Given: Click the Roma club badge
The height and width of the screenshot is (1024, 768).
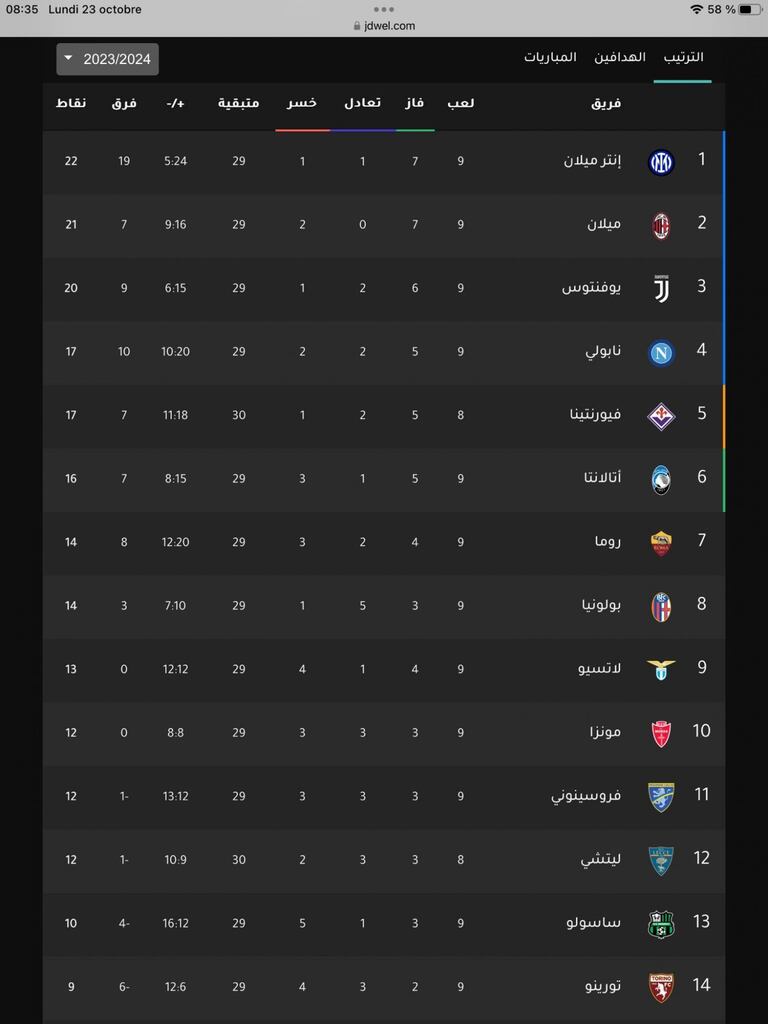Looking at the screenshot, I should [661, 543].
